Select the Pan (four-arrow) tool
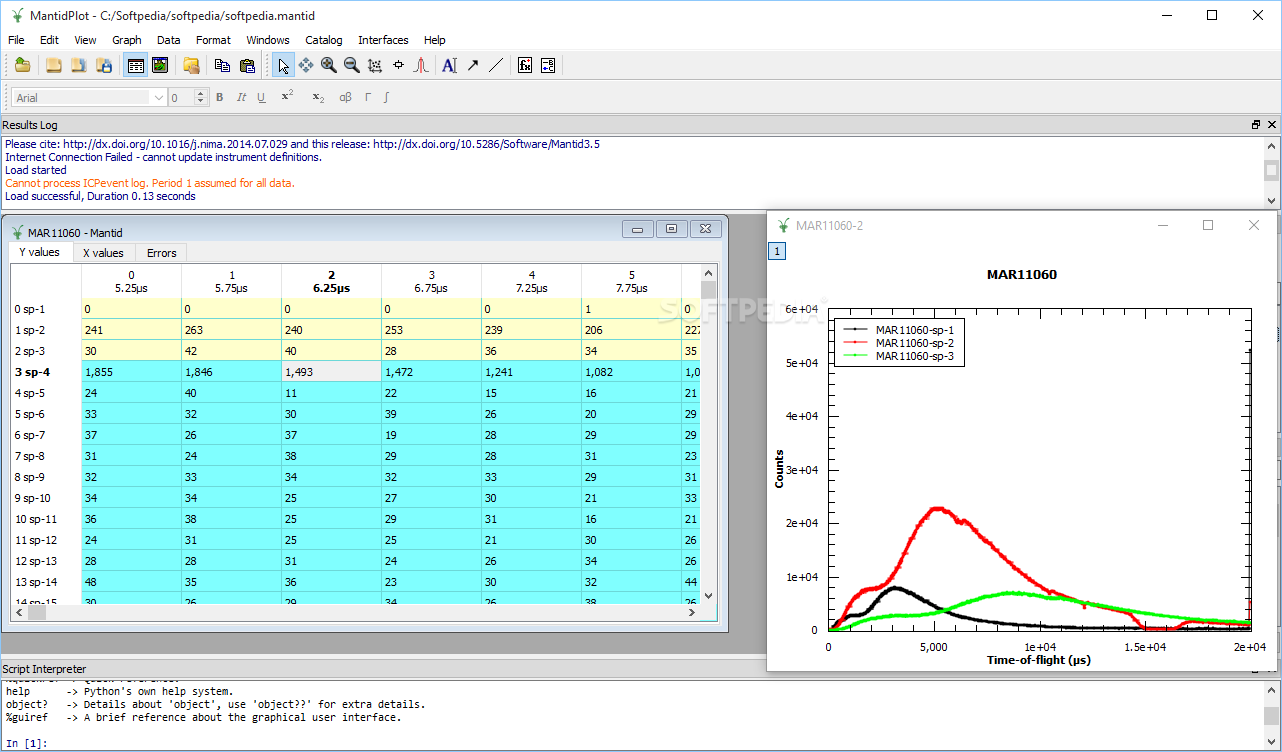This screenshot has height=752, width=1282. pos(306,65)
